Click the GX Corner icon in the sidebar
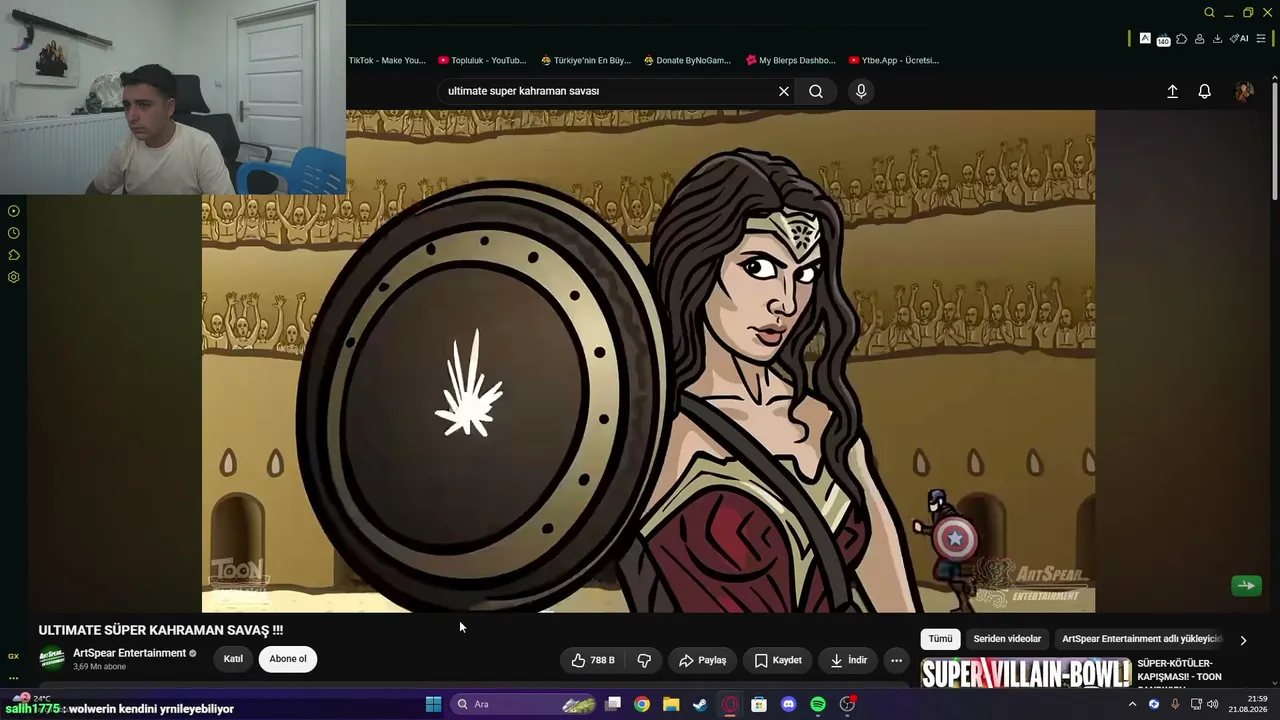 tap(14, 656)
